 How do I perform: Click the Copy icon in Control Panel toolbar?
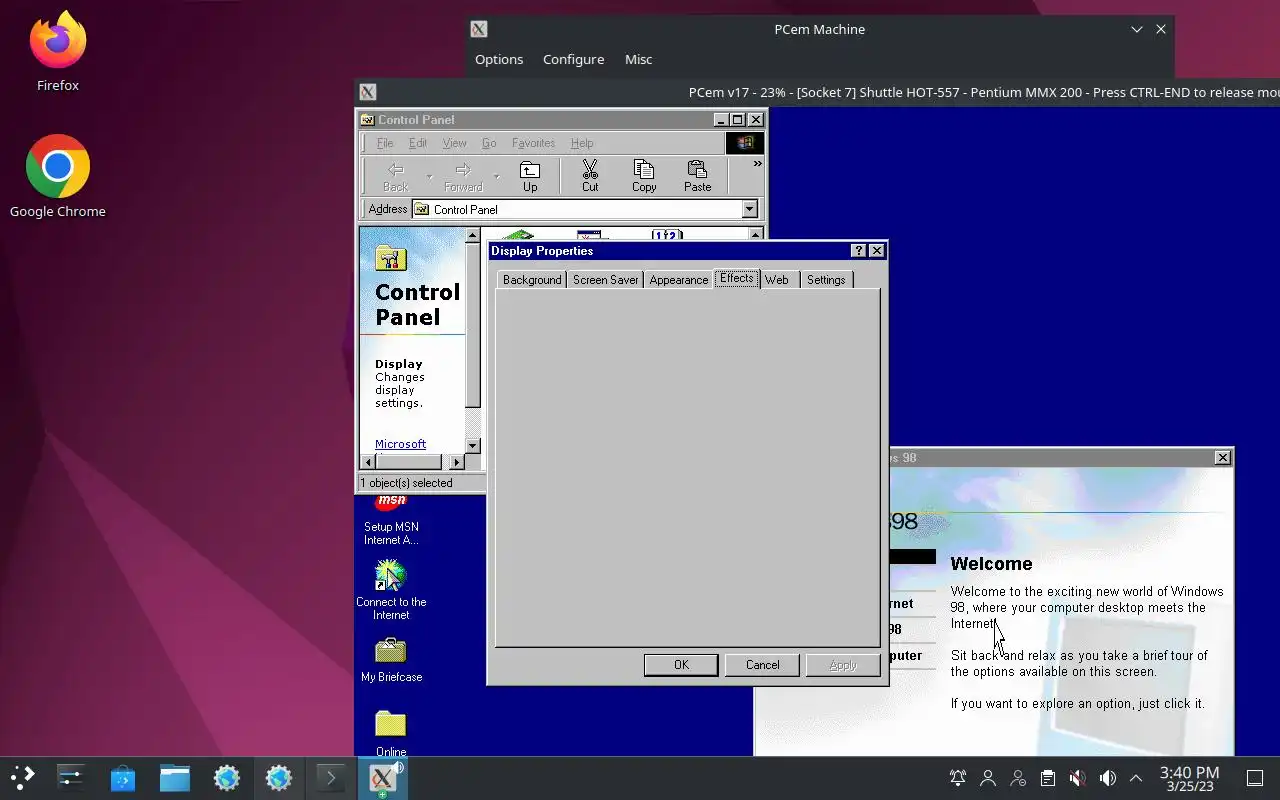644,176
